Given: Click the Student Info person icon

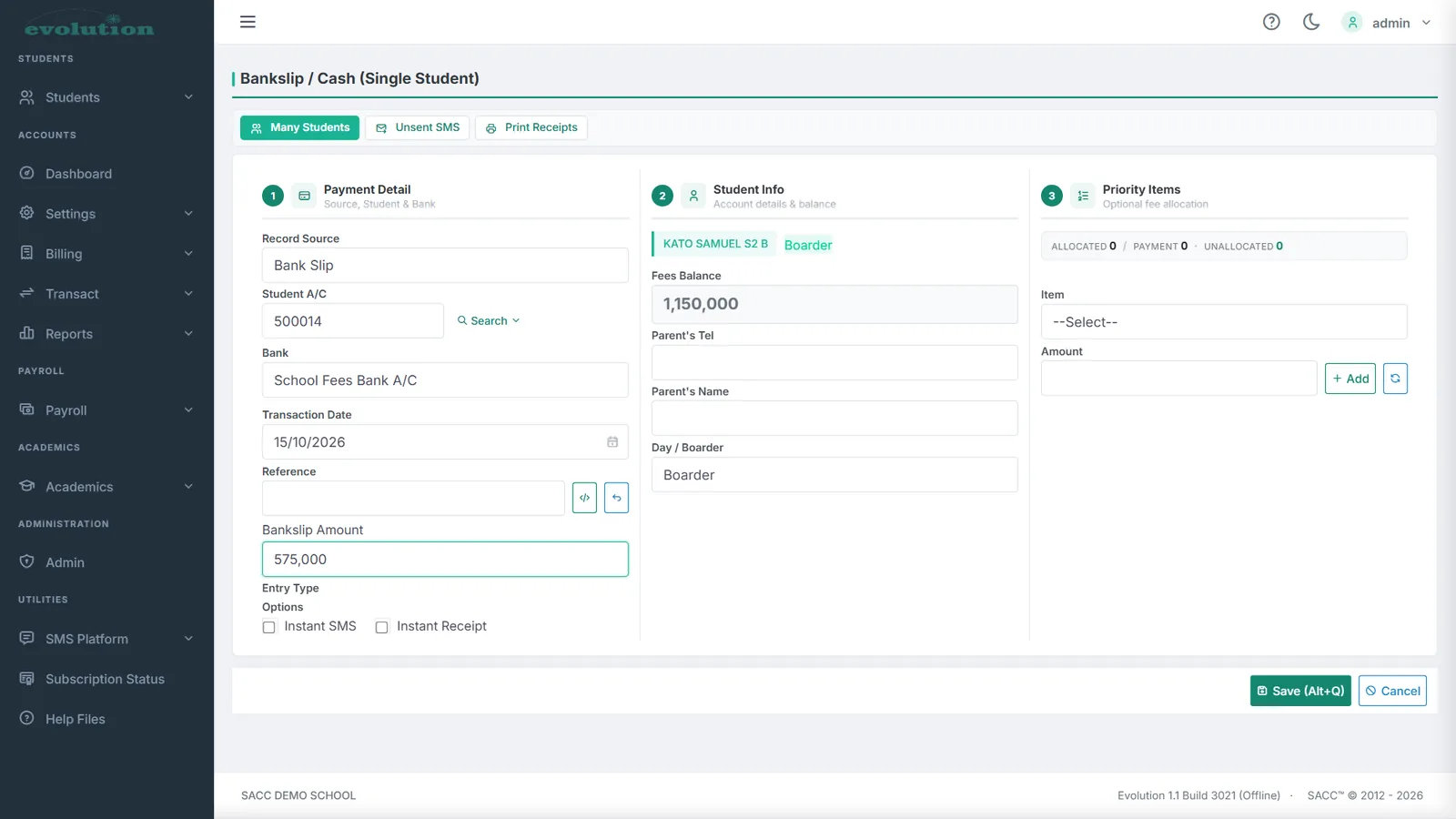Looking at the screenshot, I should coord(693,196).
